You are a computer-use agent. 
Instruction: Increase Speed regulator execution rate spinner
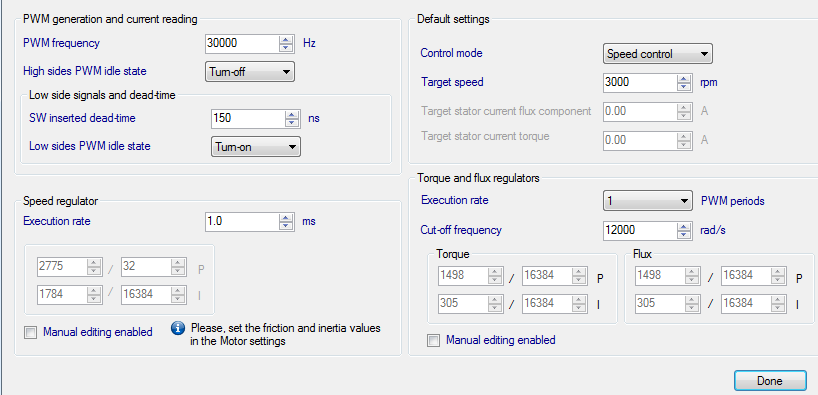pyautogui.click(x=285, y=218)
